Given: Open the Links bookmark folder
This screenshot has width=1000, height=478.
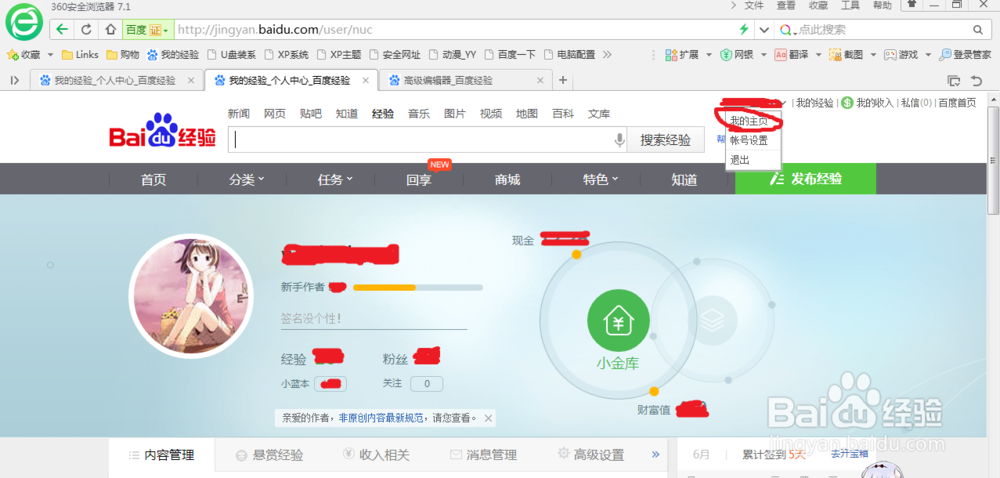Looking at the screenshot, I should click(x=80, y=55).
